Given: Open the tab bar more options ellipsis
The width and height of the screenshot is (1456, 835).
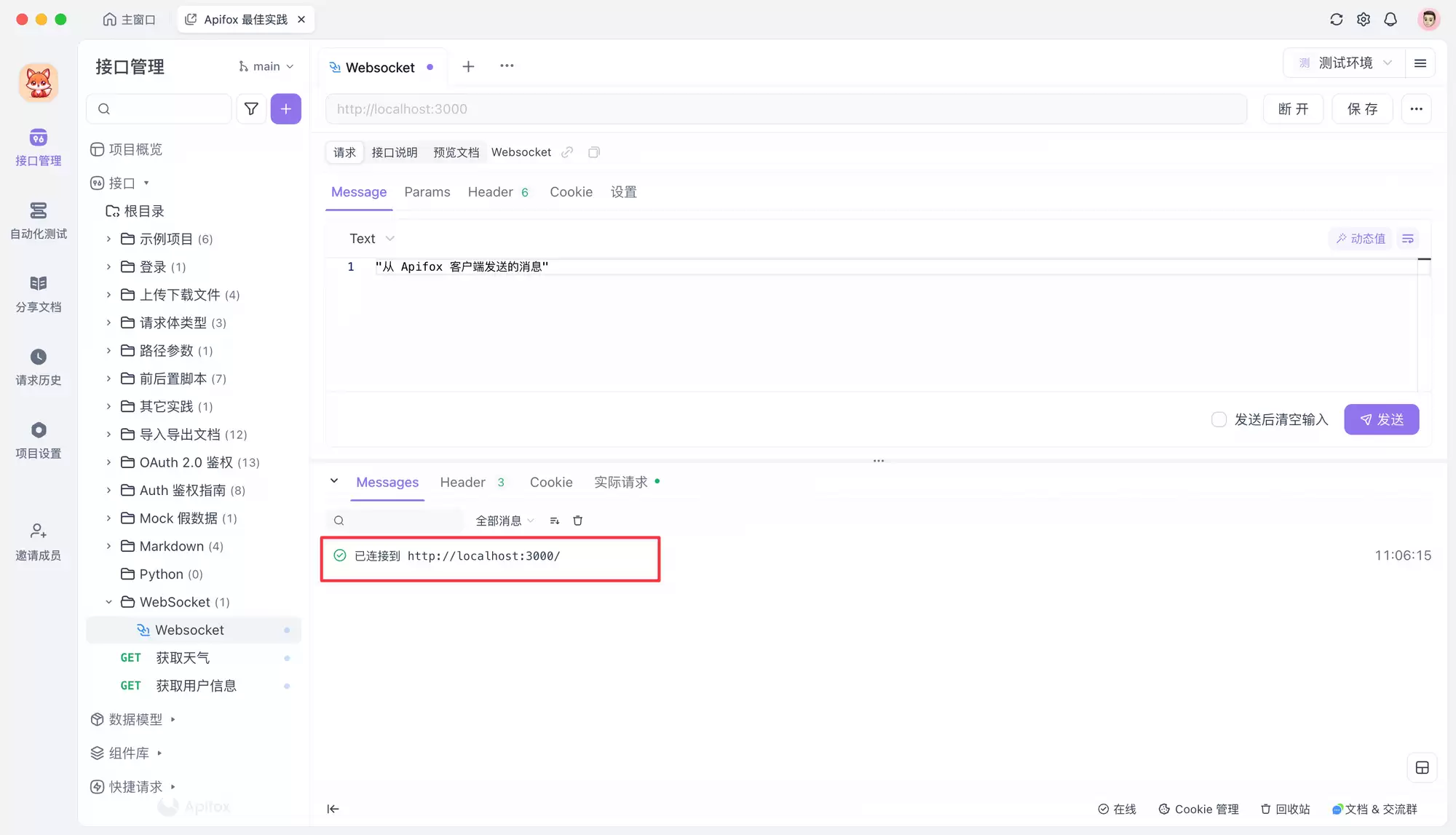Looking at the screenshot, I should (507, 66).
